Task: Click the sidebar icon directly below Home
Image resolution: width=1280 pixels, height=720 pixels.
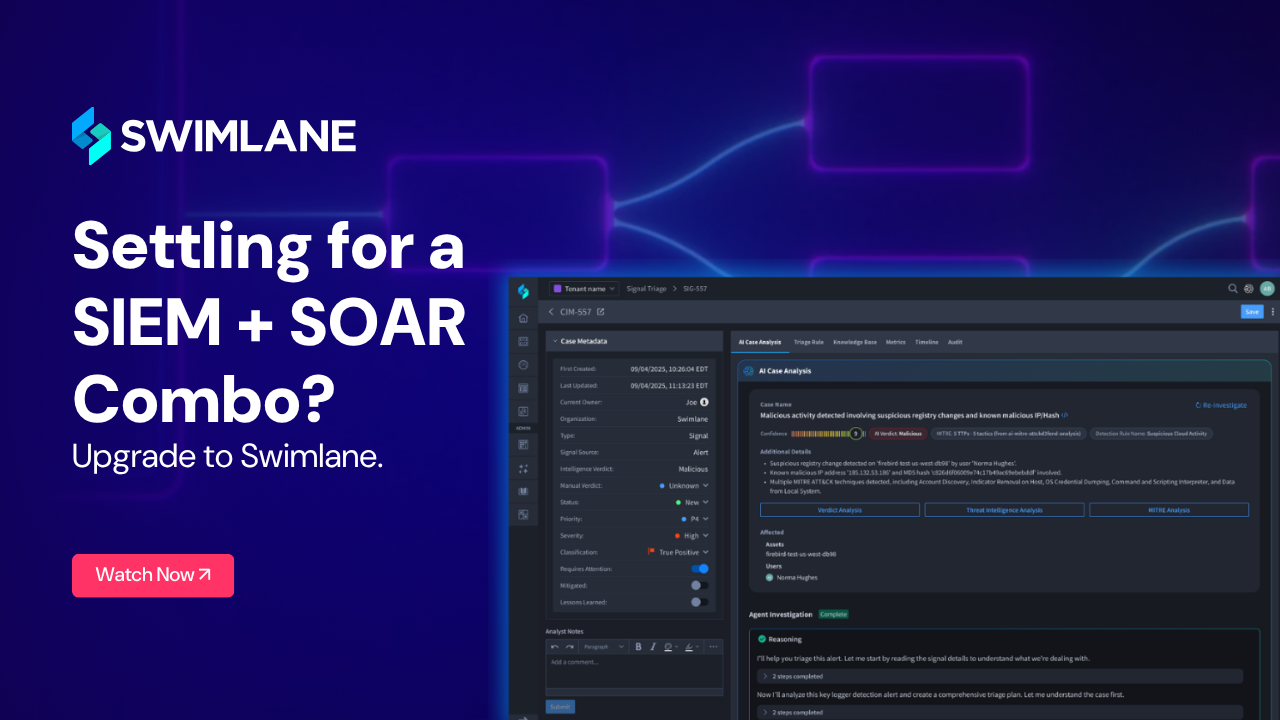Action: pyautogui.click(x=523, y=341)
